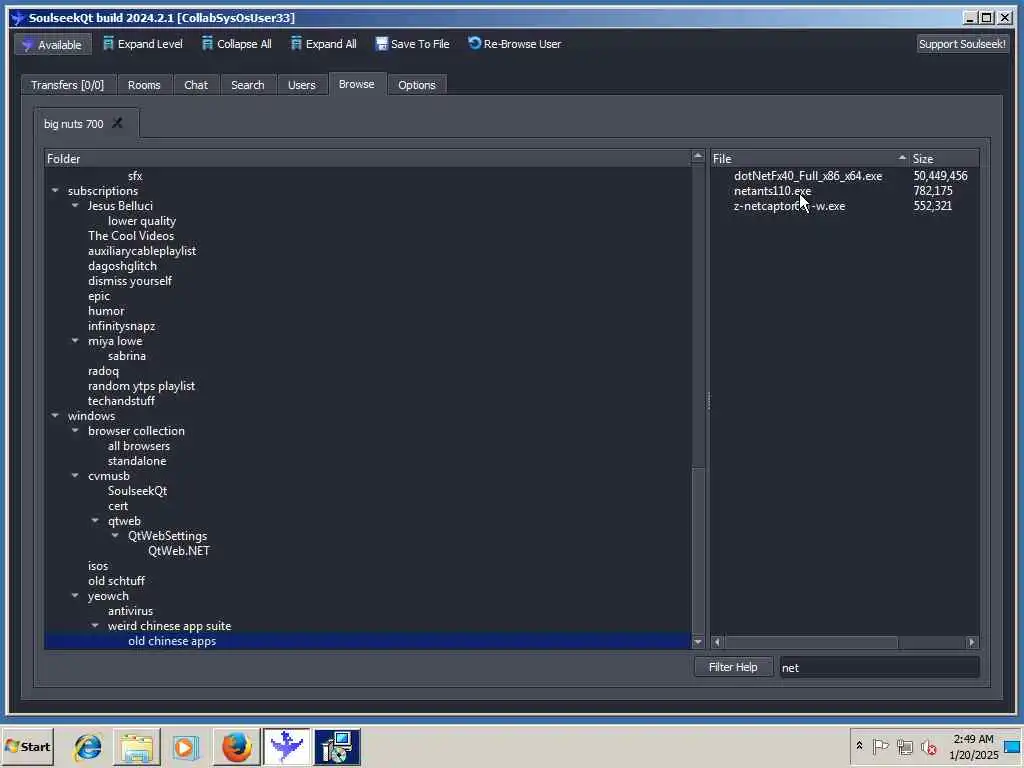This screenshot has height=768, width=1024.
Task: Open the Users tab
Action: point(302,85)
